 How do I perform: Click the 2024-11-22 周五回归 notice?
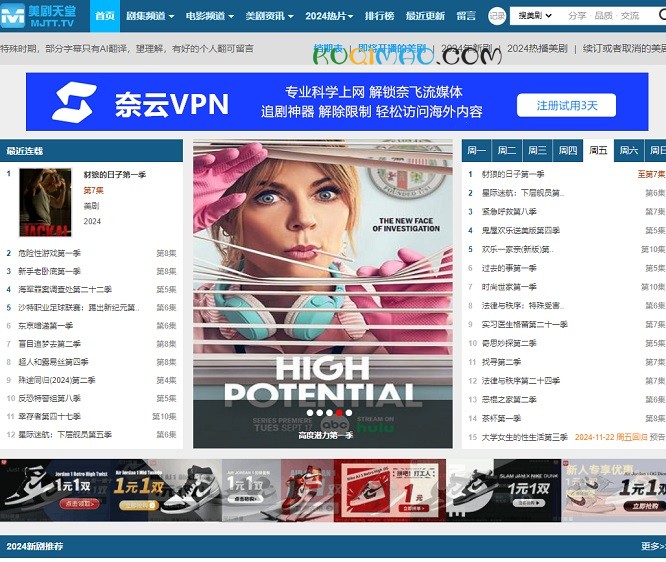tap(611, 437)
